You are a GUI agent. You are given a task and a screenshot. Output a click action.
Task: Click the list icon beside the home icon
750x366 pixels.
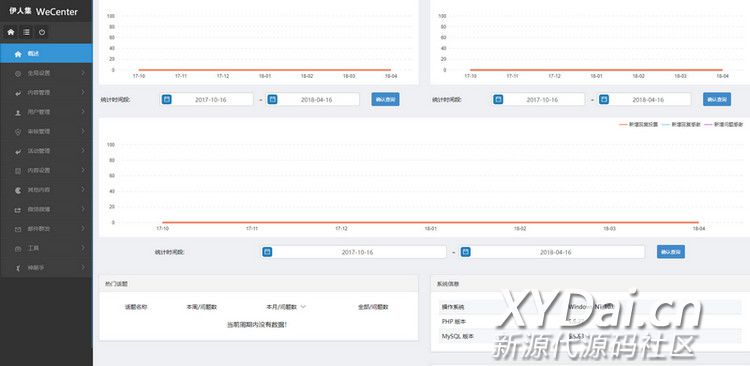[26, 32]
